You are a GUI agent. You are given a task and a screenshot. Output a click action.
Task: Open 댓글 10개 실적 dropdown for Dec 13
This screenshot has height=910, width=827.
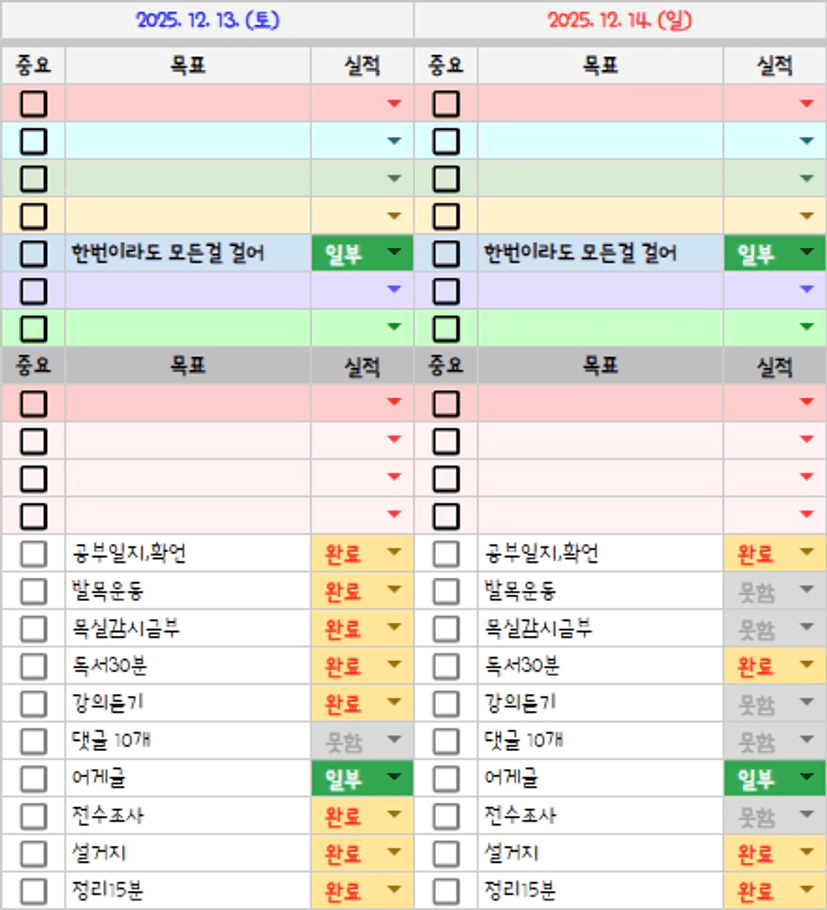point(393,740)
